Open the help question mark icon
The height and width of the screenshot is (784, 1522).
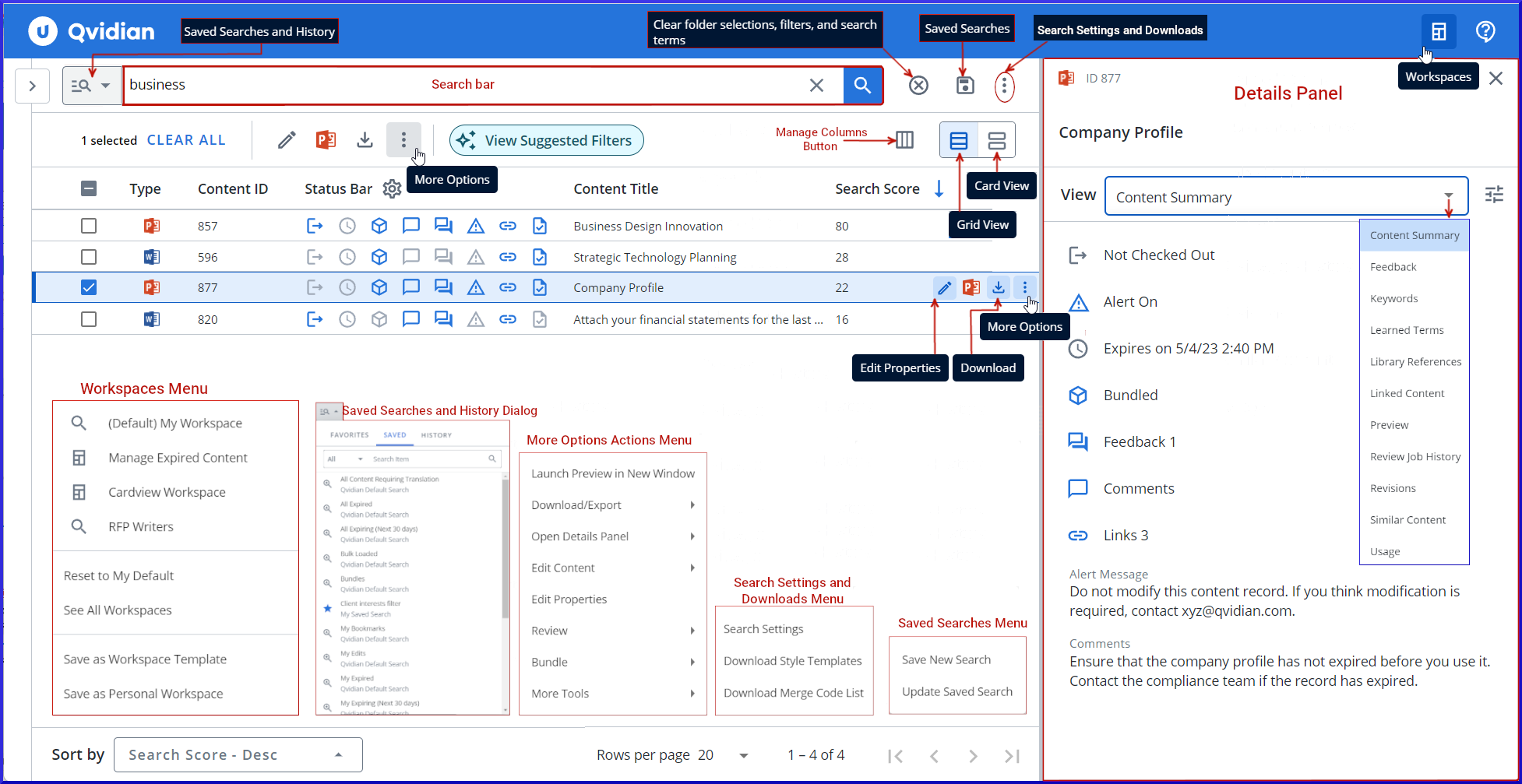(1485, 31)
